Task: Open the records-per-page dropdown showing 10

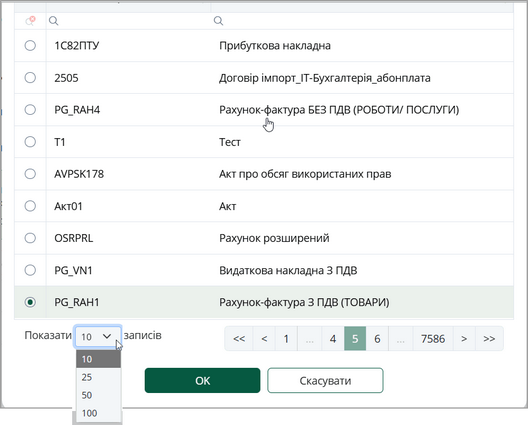Action: [x=98, y=336]
